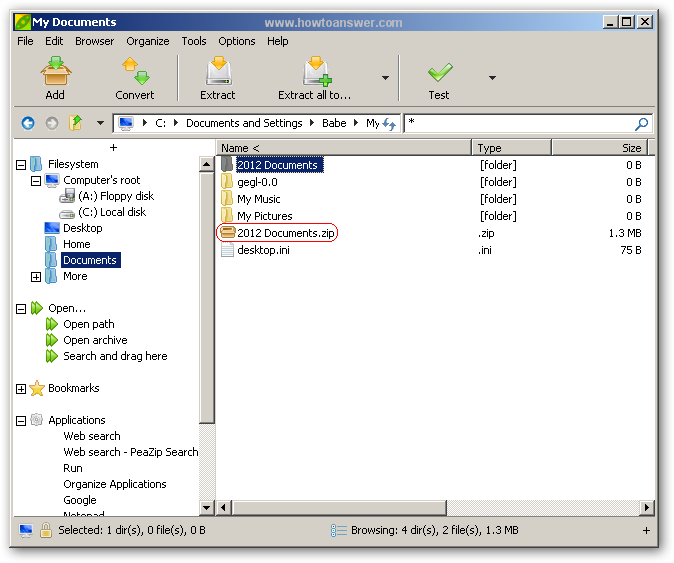Open the Options menu

pyautogui.click(x=237, y=41)
